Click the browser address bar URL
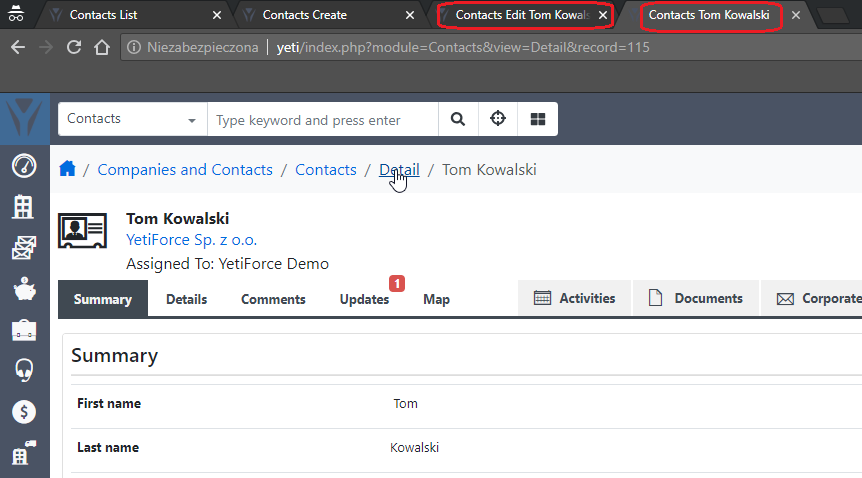 click(x=462, y=47)
